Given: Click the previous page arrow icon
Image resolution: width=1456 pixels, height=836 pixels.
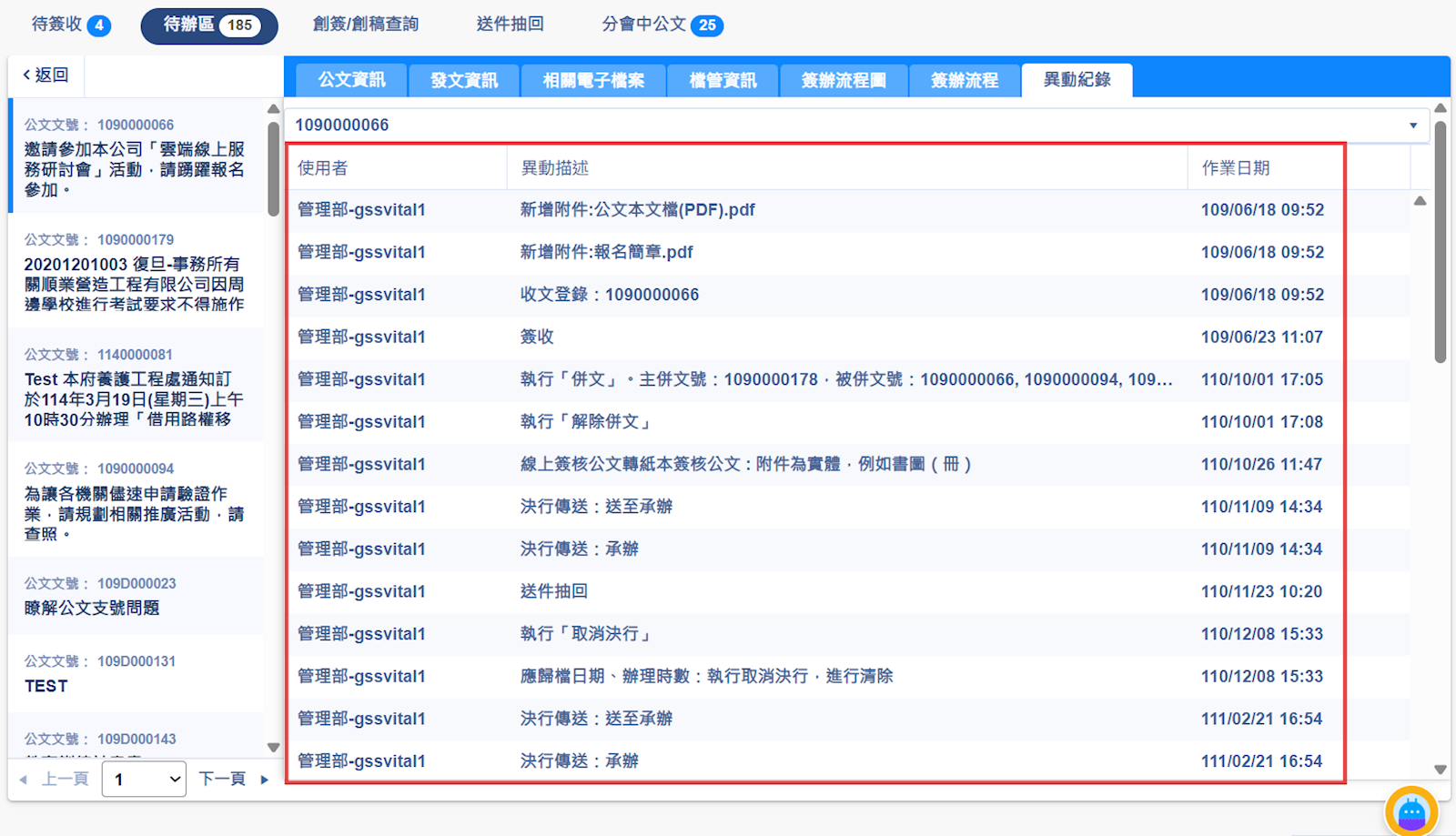Looking at the screenshot, I should point(24,780).
